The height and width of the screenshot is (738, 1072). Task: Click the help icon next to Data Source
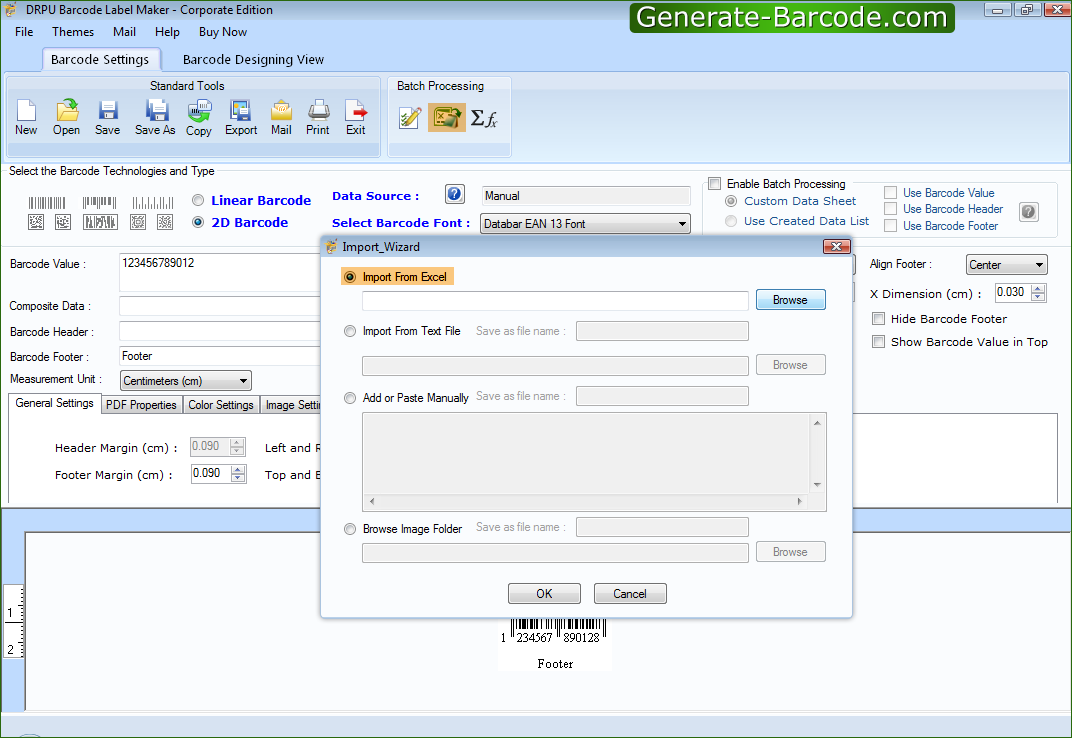point(454,193)
